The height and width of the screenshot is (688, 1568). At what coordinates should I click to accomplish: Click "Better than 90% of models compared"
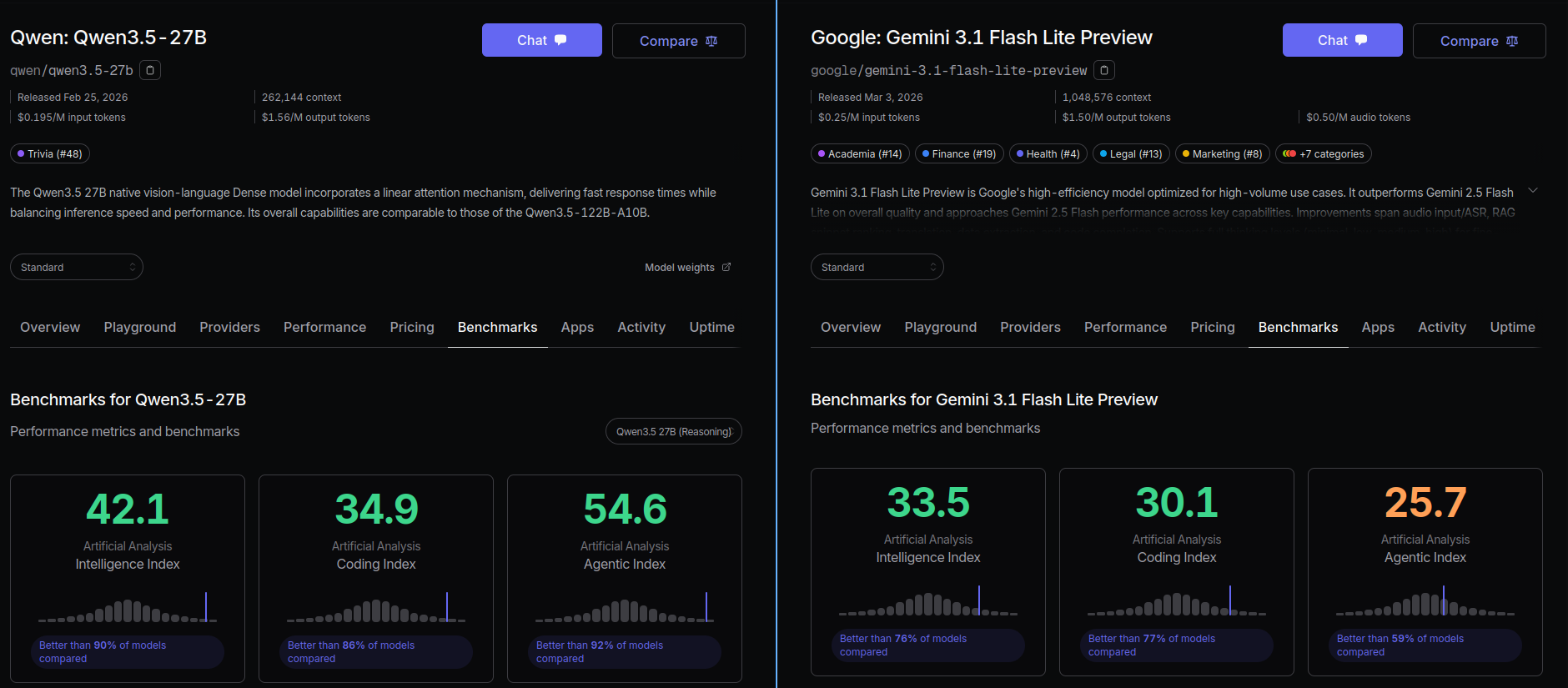click(x=127, y=652)
